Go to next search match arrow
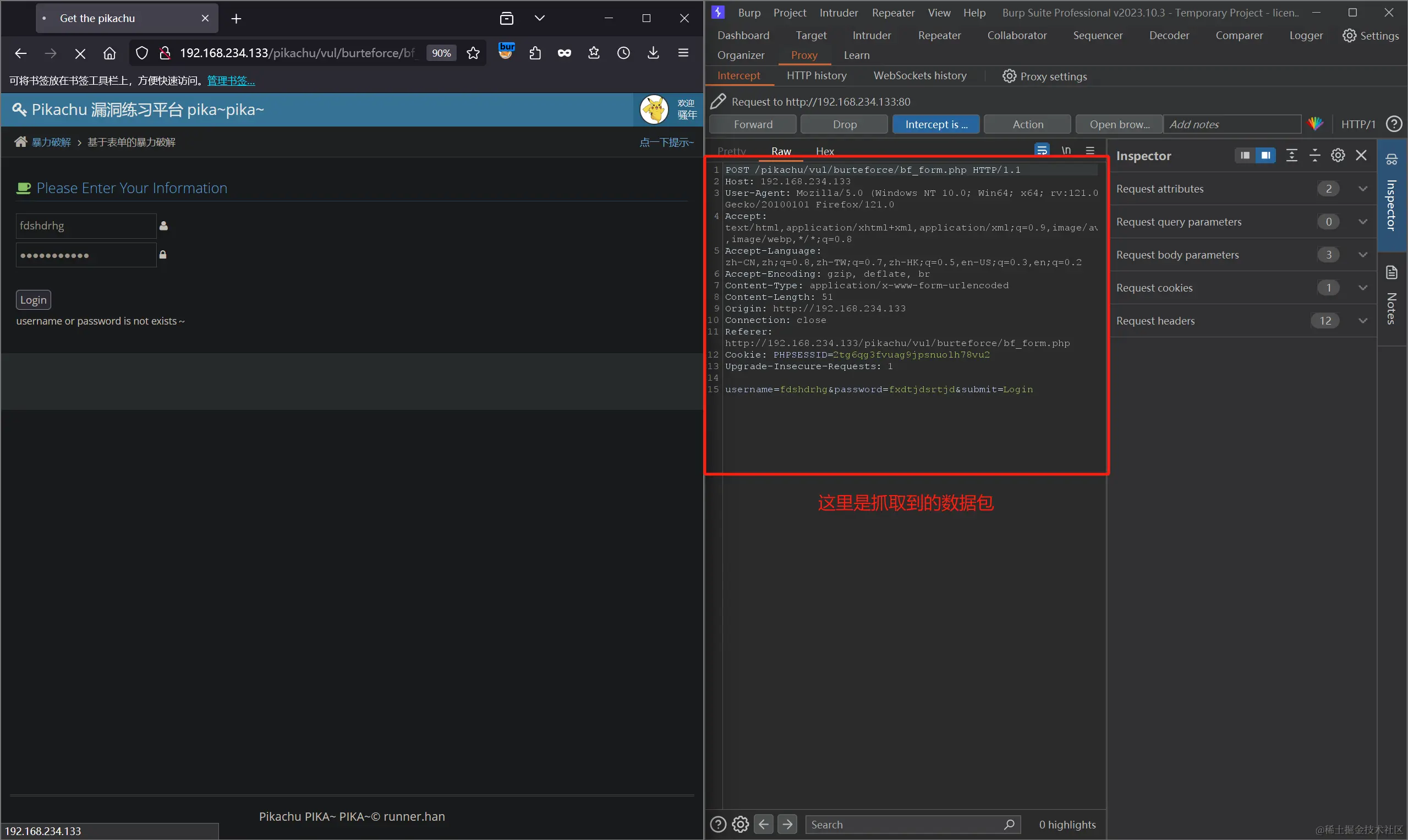 pos(787,825)
